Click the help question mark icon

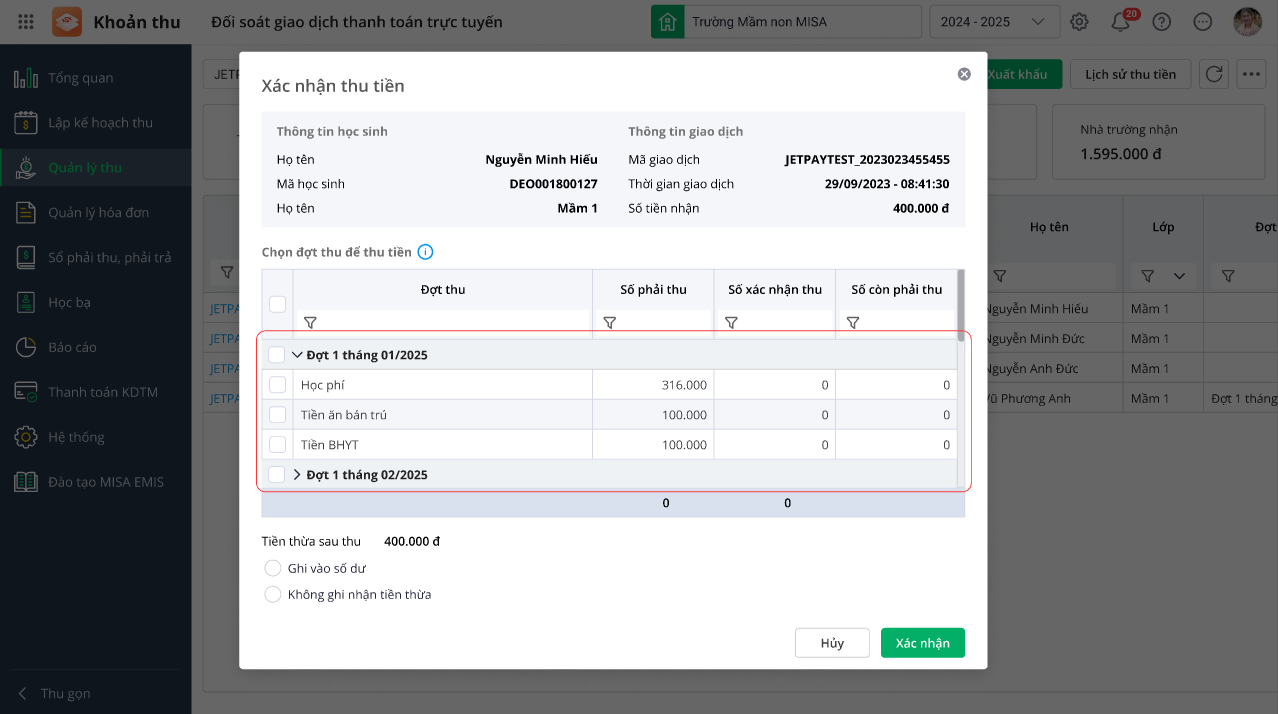(1161, 22)
